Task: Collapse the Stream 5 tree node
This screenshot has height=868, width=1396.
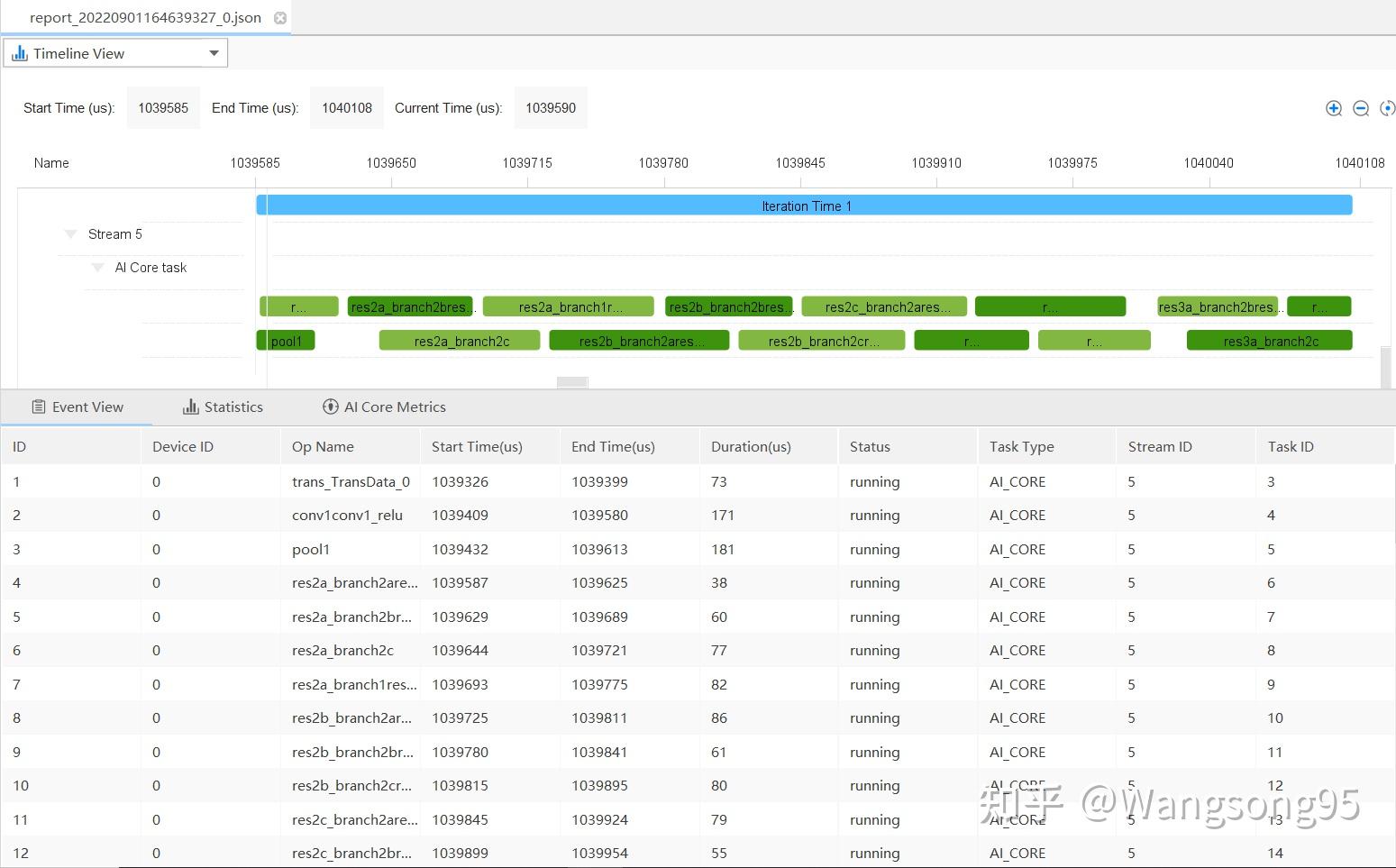Action: (70, 234)
